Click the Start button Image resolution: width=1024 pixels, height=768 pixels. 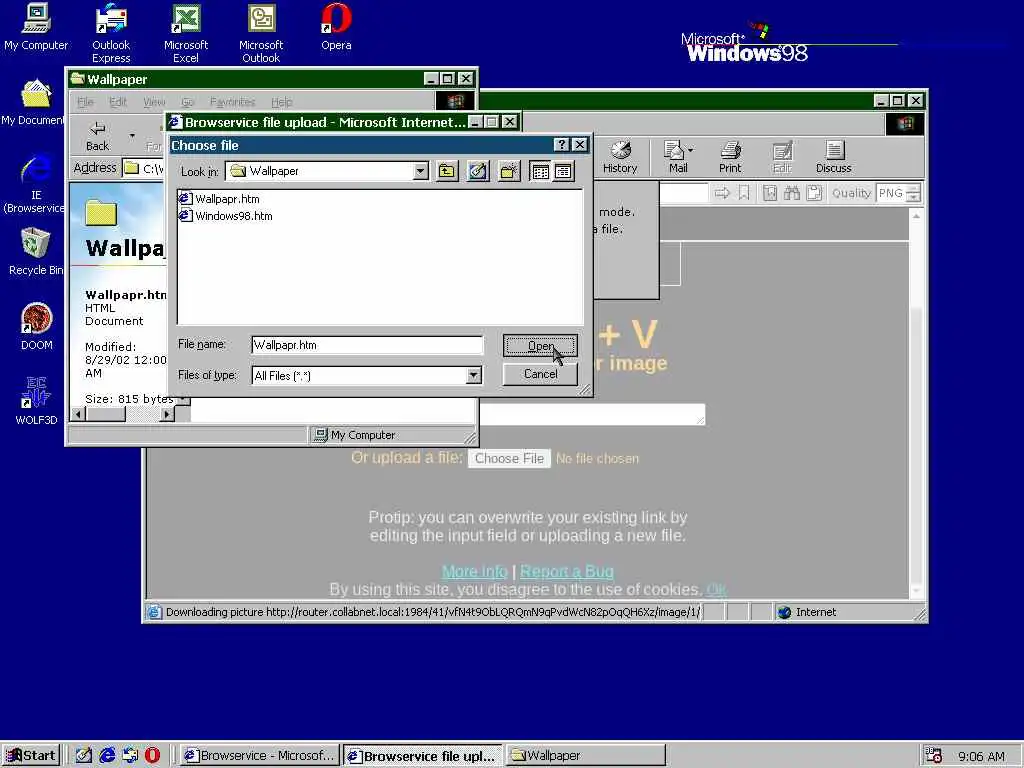click(x=31, y=756)
